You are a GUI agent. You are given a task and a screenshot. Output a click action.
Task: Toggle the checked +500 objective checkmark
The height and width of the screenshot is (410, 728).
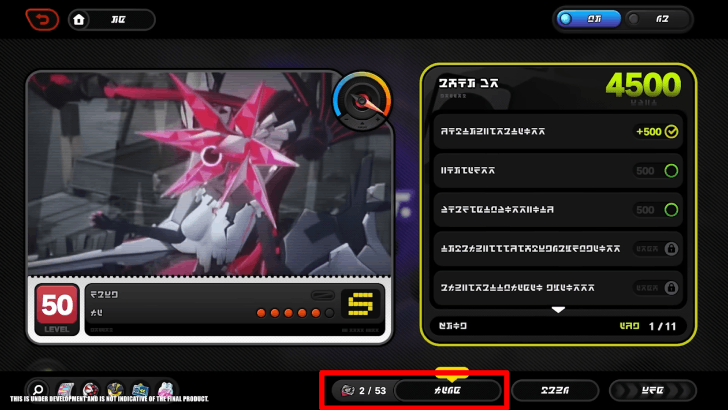coord(672,131)
